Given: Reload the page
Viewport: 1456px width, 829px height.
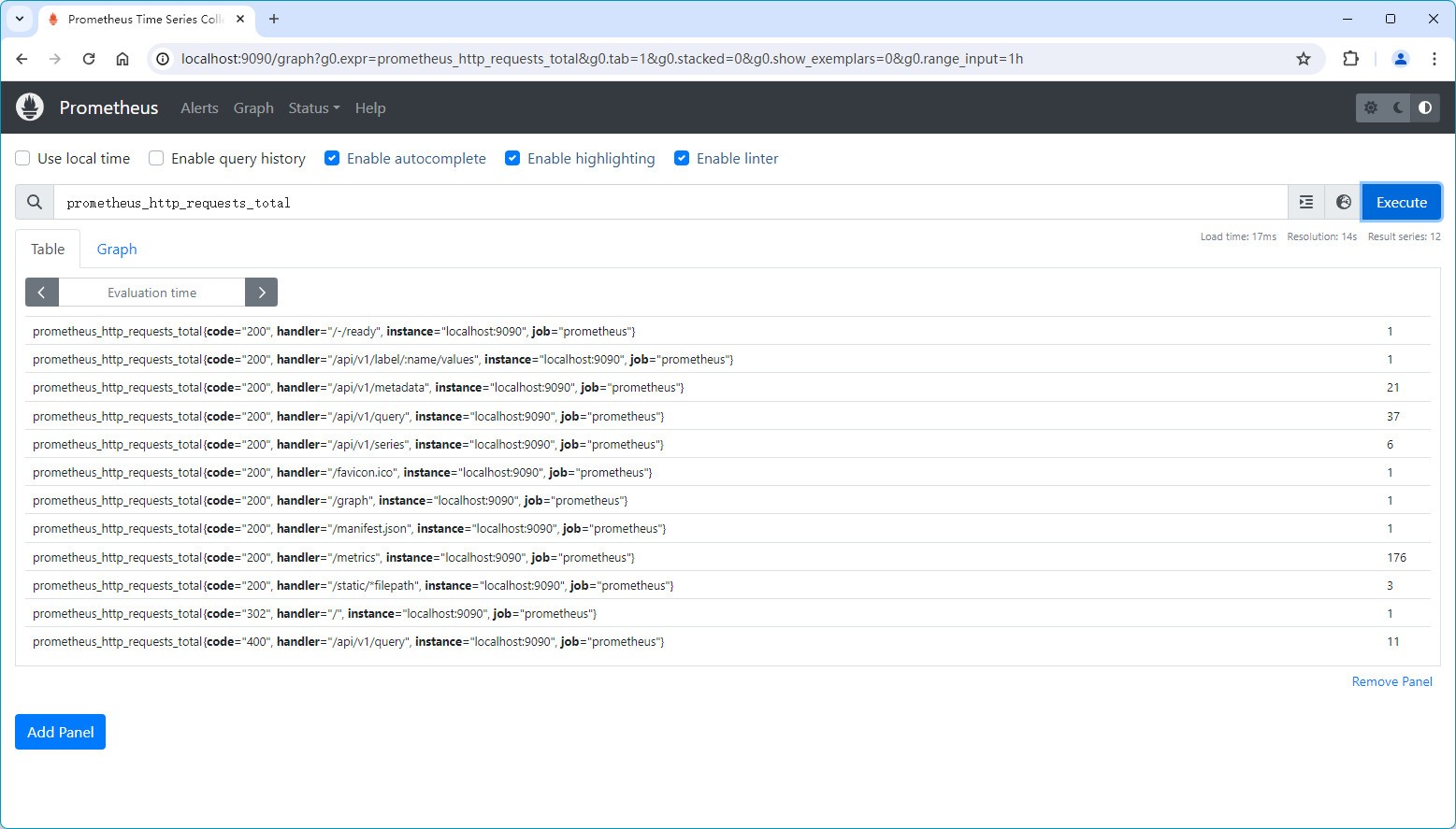Looking at the screenshot, I should click(x=89, y=59).
